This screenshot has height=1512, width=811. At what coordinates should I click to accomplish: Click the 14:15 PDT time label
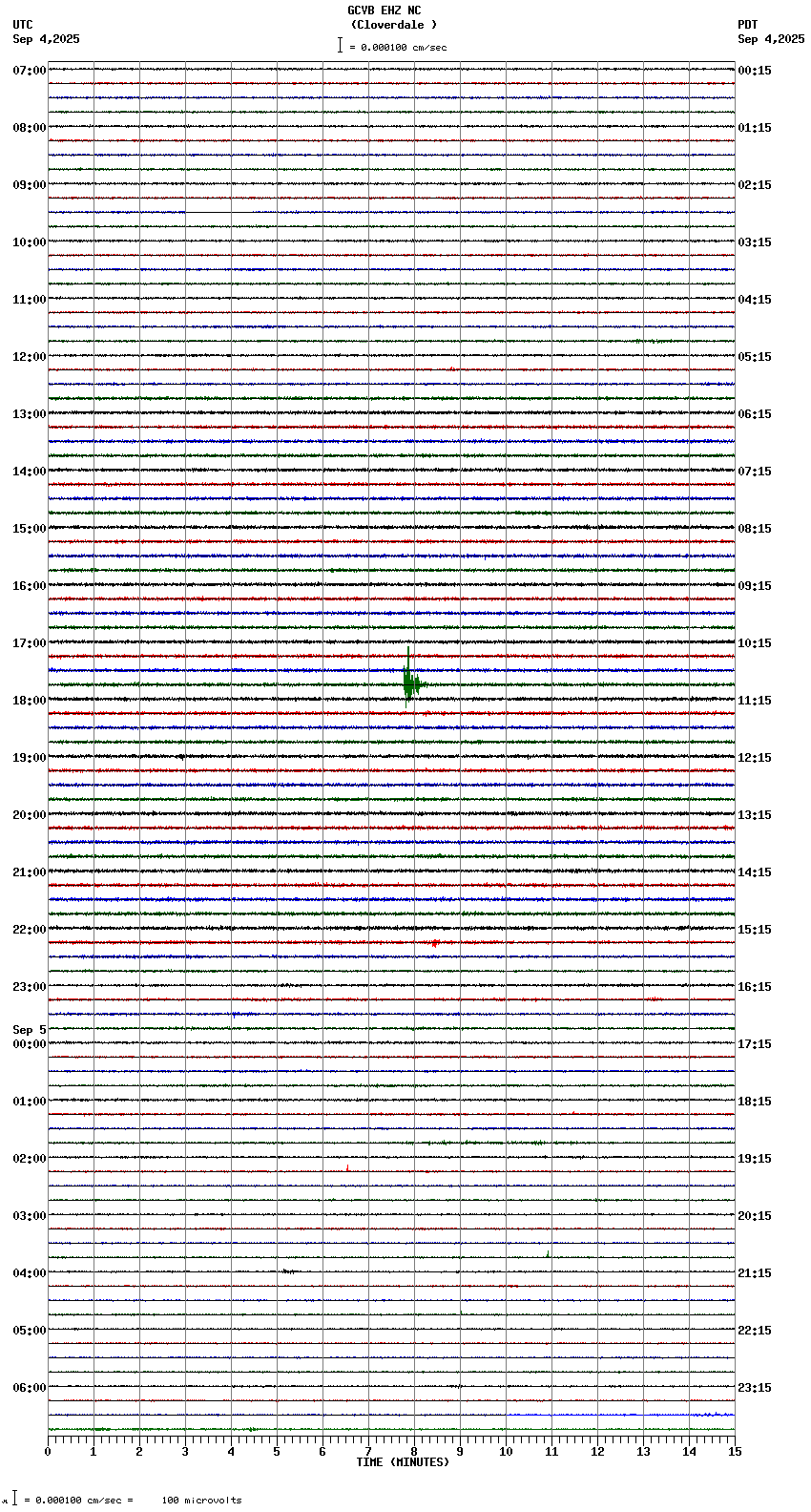[x=755, y=872]
